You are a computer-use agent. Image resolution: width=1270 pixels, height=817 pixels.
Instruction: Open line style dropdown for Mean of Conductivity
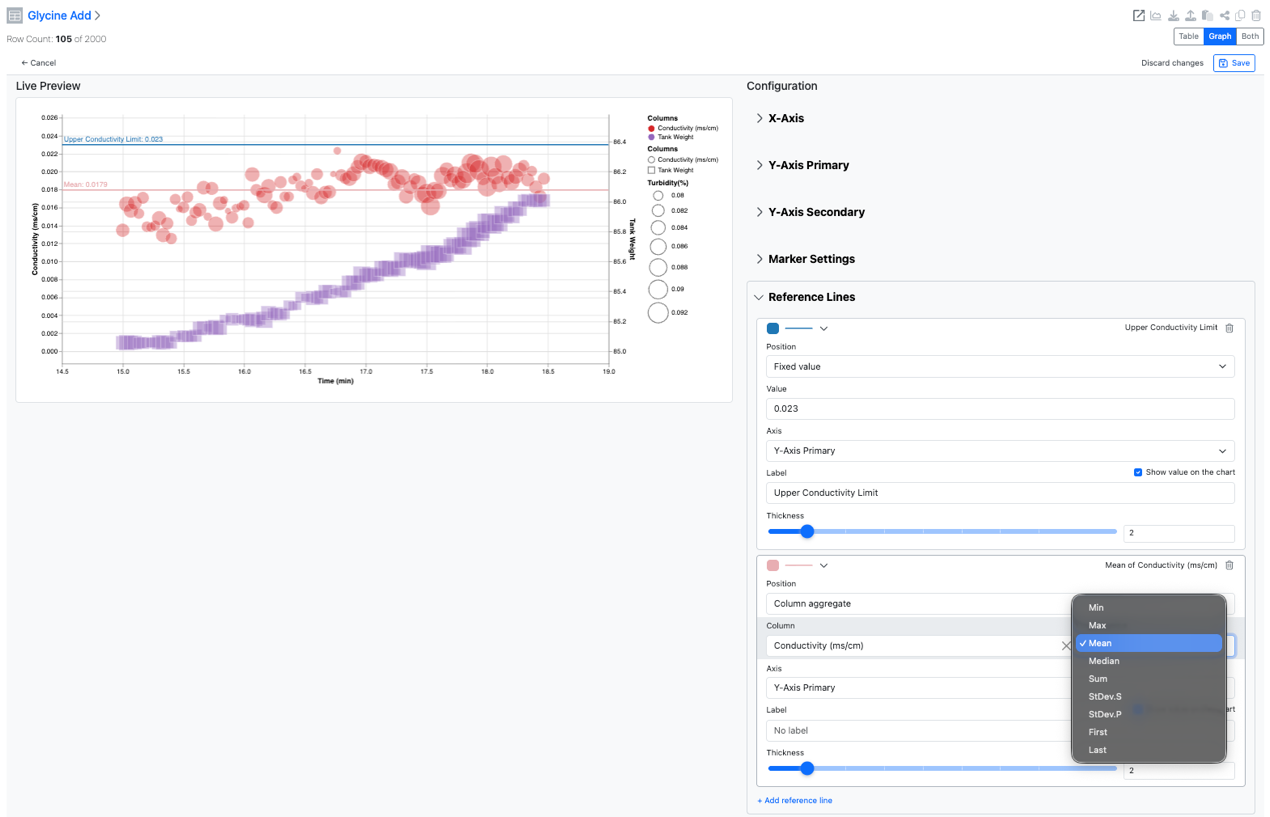coord(824,565)
